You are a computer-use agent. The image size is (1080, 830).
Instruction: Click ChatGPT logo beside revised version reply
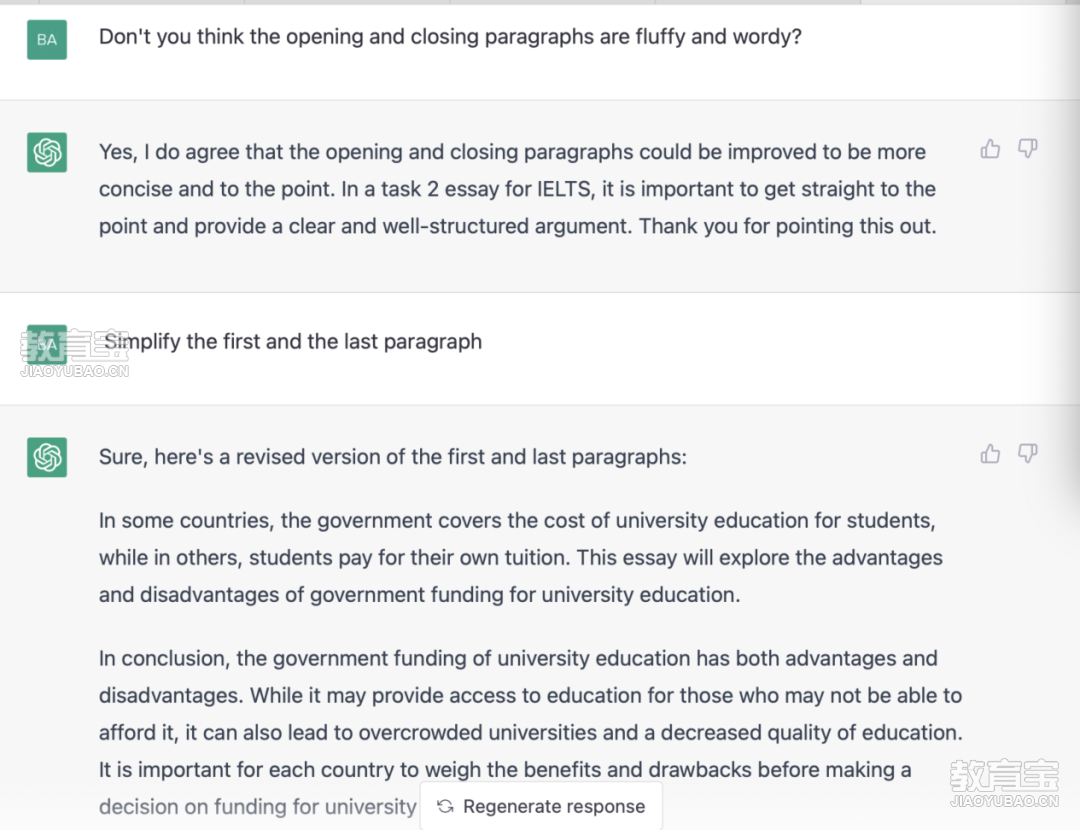pyautogui.click(x=47, y=457)
